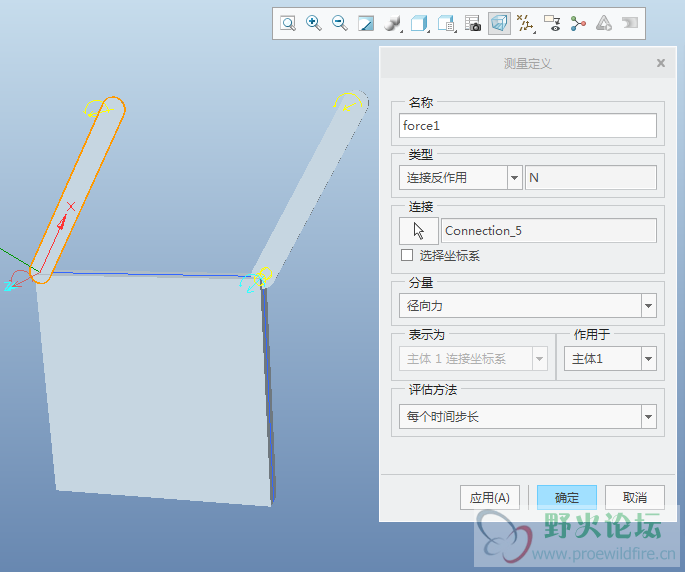Open the 连接反作用 type dropdown

515,178
